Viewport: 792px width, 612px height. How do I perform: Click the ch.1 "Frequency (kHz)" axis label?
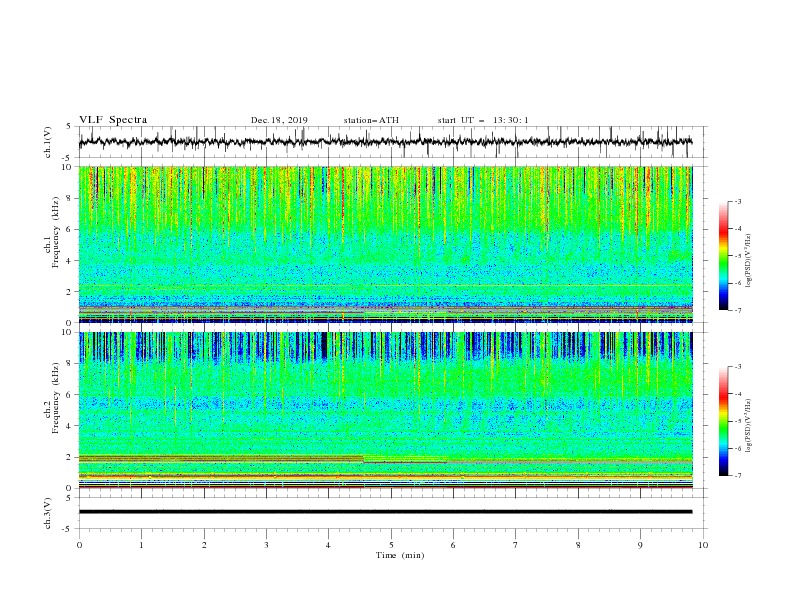(56, 232)
